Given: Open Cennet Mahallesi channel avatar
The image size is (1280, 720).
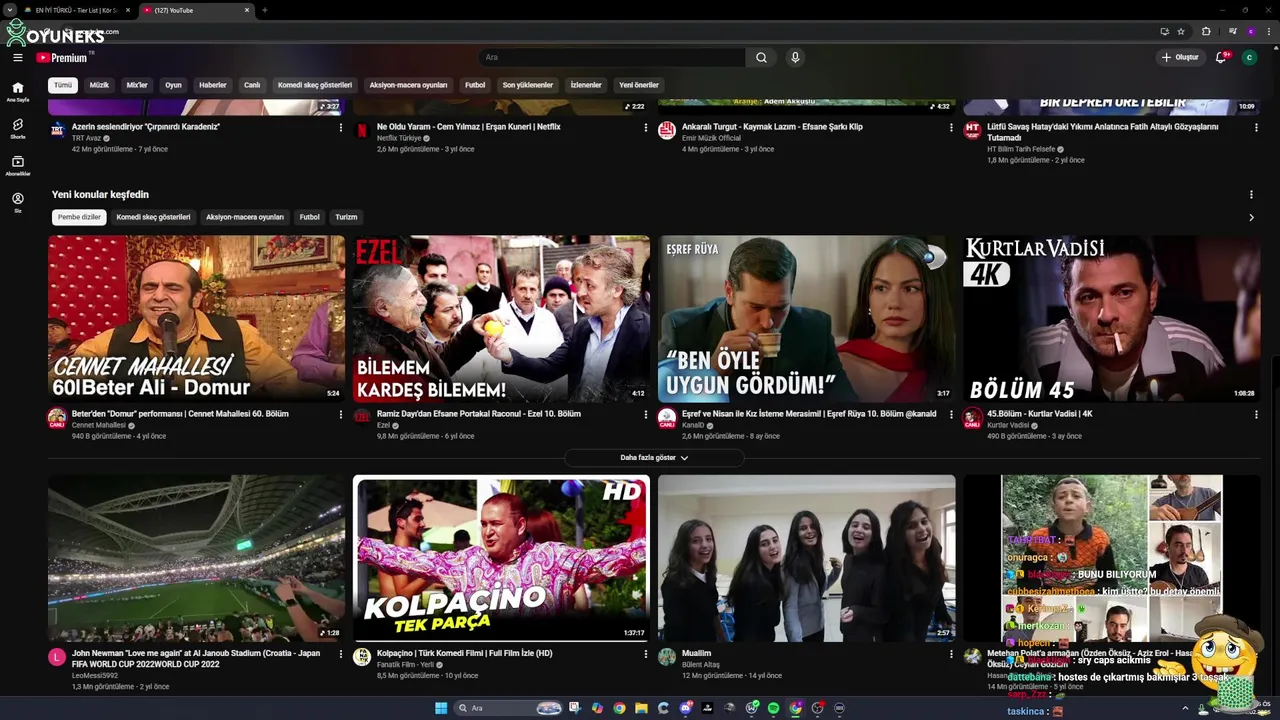Looking at the screenshot, I should click(57, 418).
